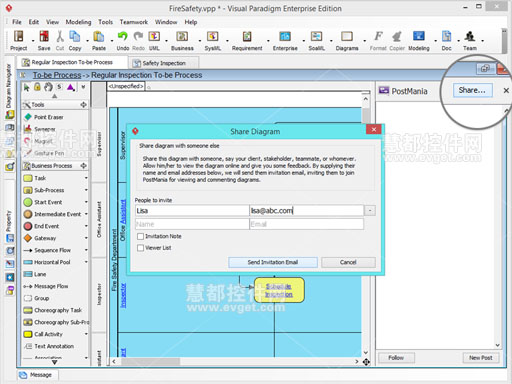Viewport: 512px width, 384px height.
Task: Open the Requirement toolbar icon
Action: coord(247,36)
